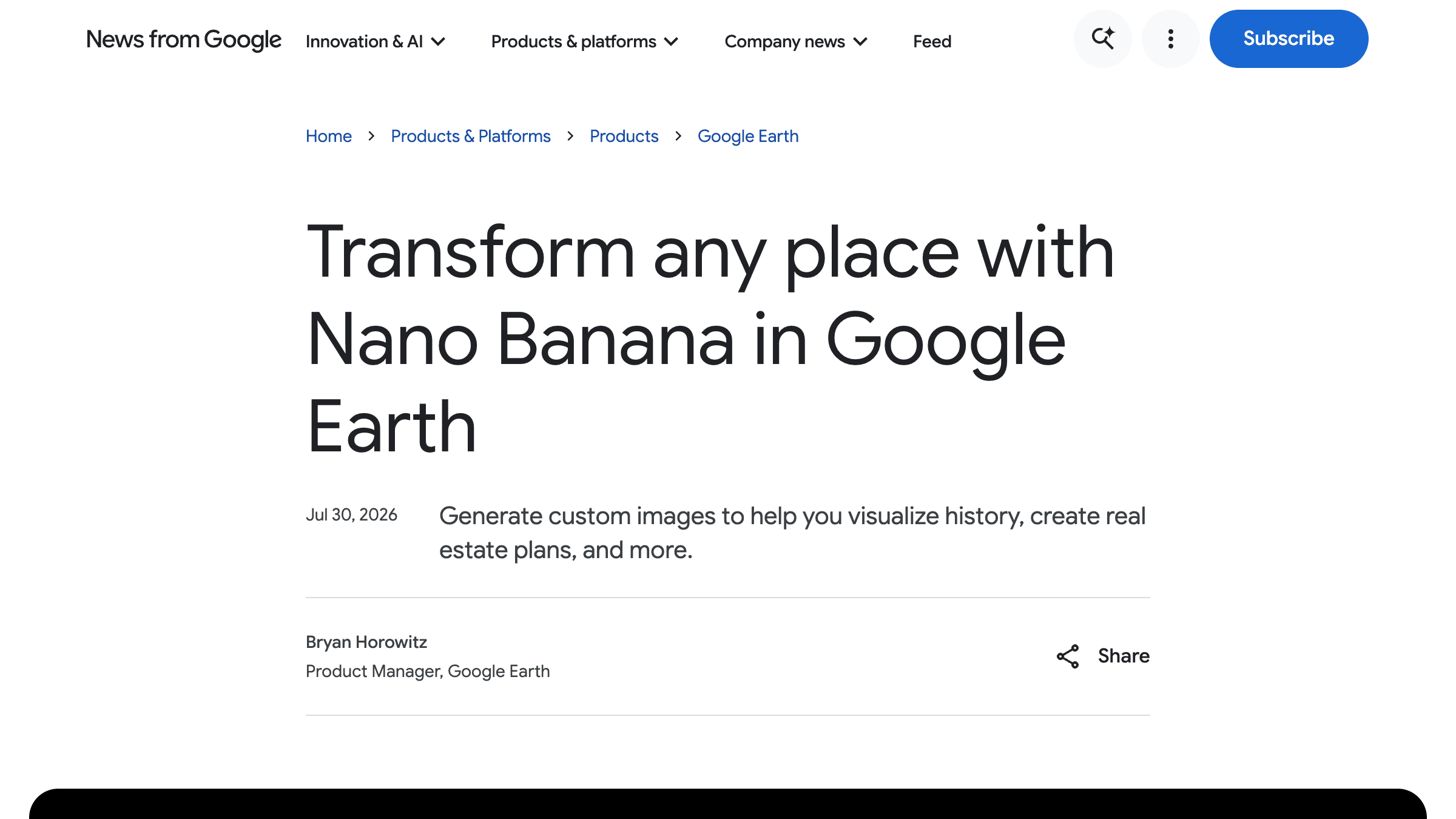Viewport: 1456px width, 819px height.
Task: Click the text Product Manager, Google Earth
Action: pyautogui.click(x=428, y=671)
